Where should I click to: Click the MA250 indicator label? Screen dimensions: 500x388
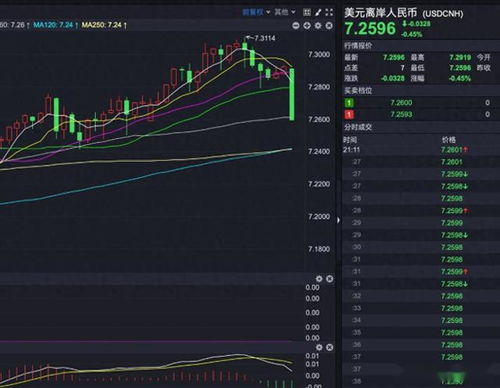point(104,25)
